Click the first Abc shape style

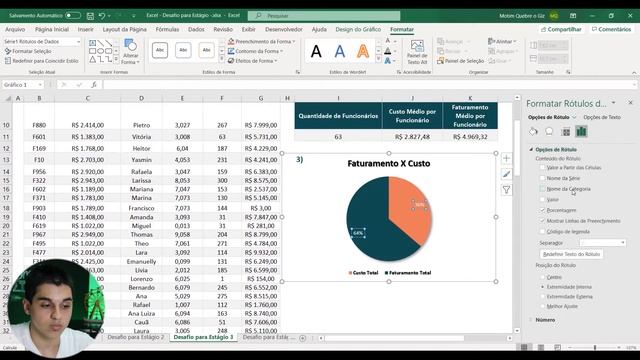pos(160,50)
